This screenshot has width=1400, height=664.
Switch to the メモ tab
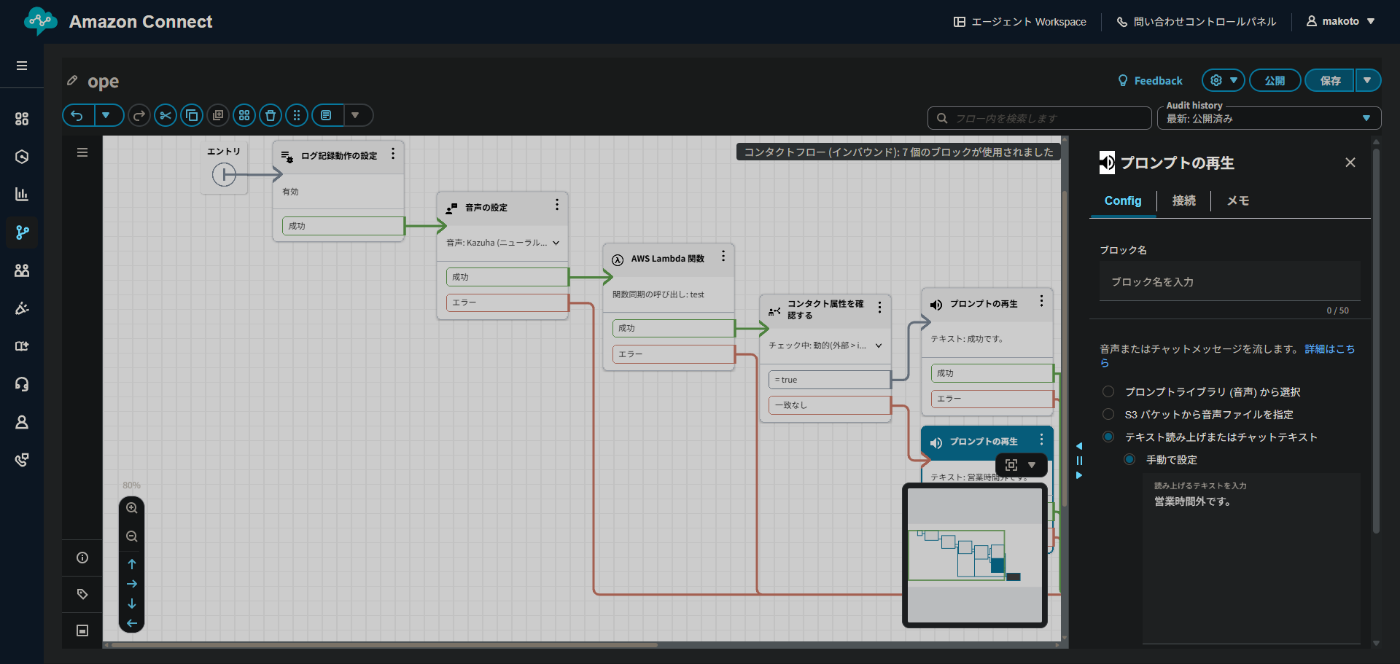click(x=1237, y=201)
